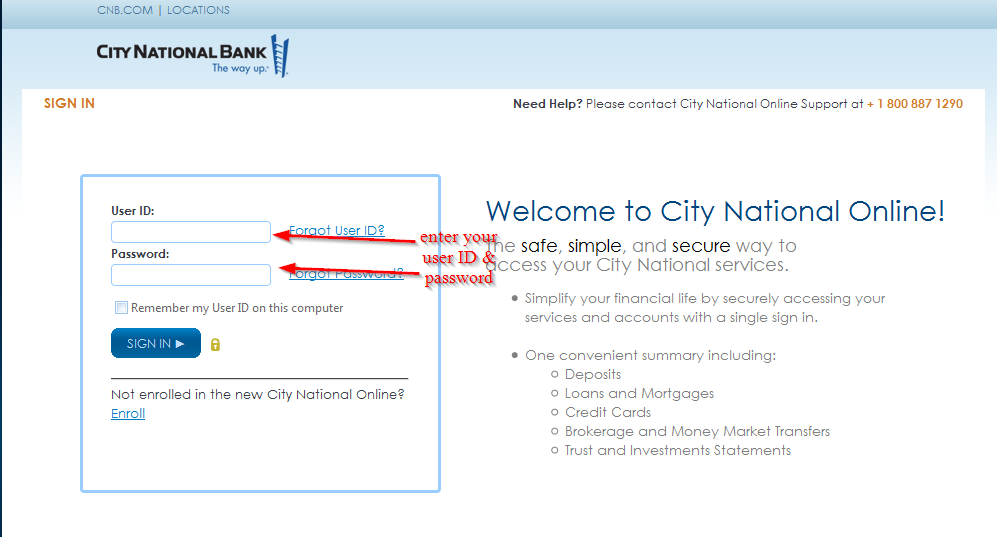997x537 pixels.
Task: Click Not enrolled in the new City National Online text
Action: (258, 395)
